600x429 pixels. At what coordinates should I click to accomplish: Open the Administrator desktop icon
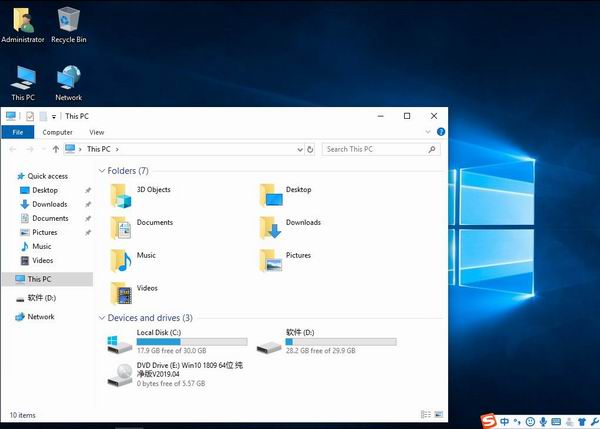(x=23, y=25)
